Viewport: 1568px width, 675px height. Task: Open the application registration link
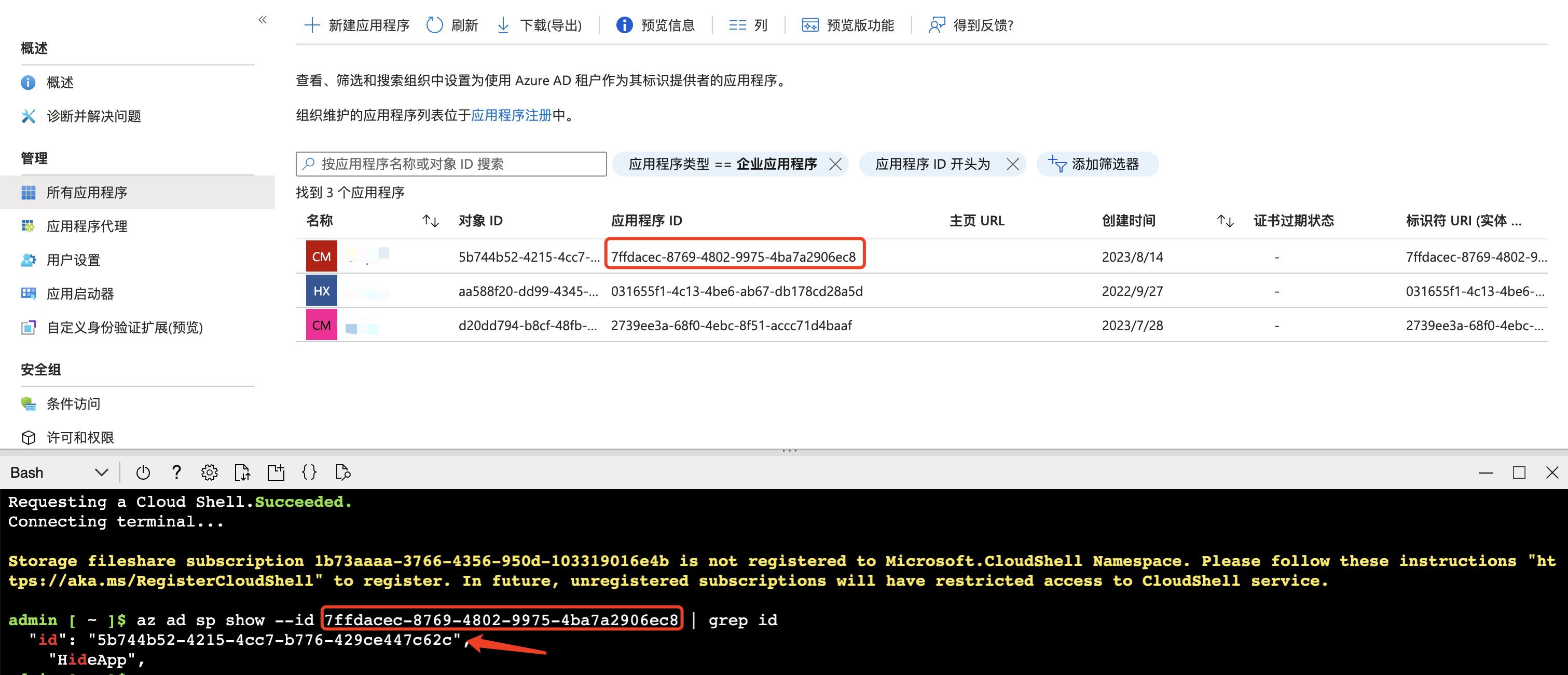click(x=511, y=115)
